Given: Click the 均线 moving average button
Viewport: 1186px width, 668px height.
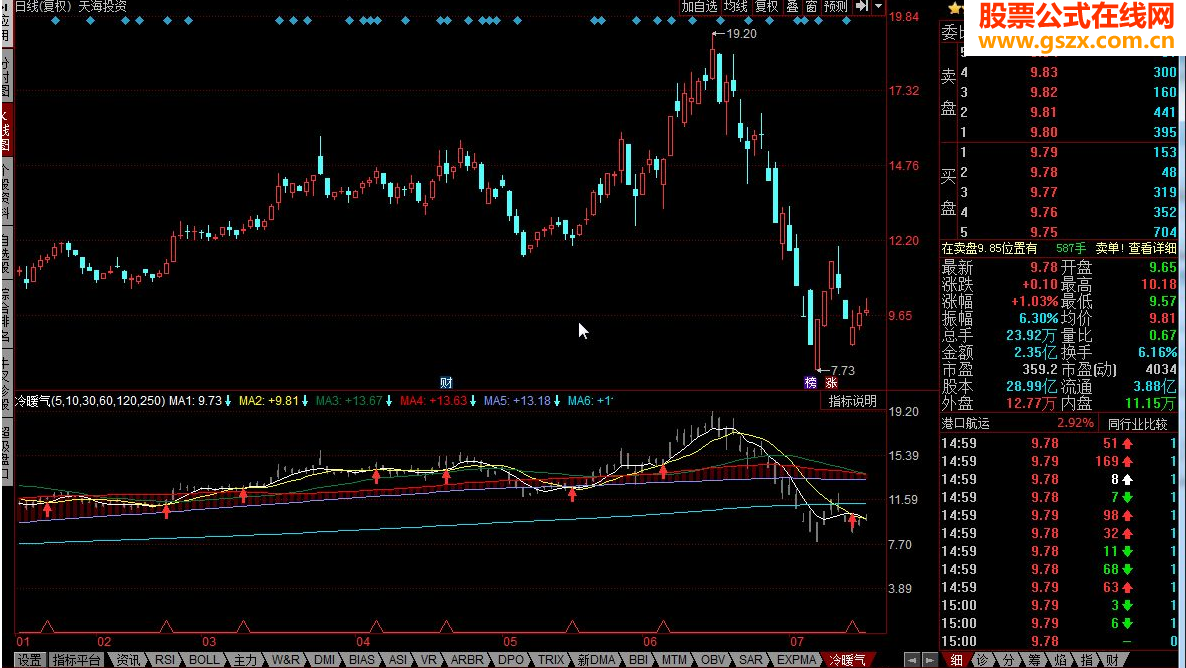Looking at the screenshot, I should pos(736,7).
